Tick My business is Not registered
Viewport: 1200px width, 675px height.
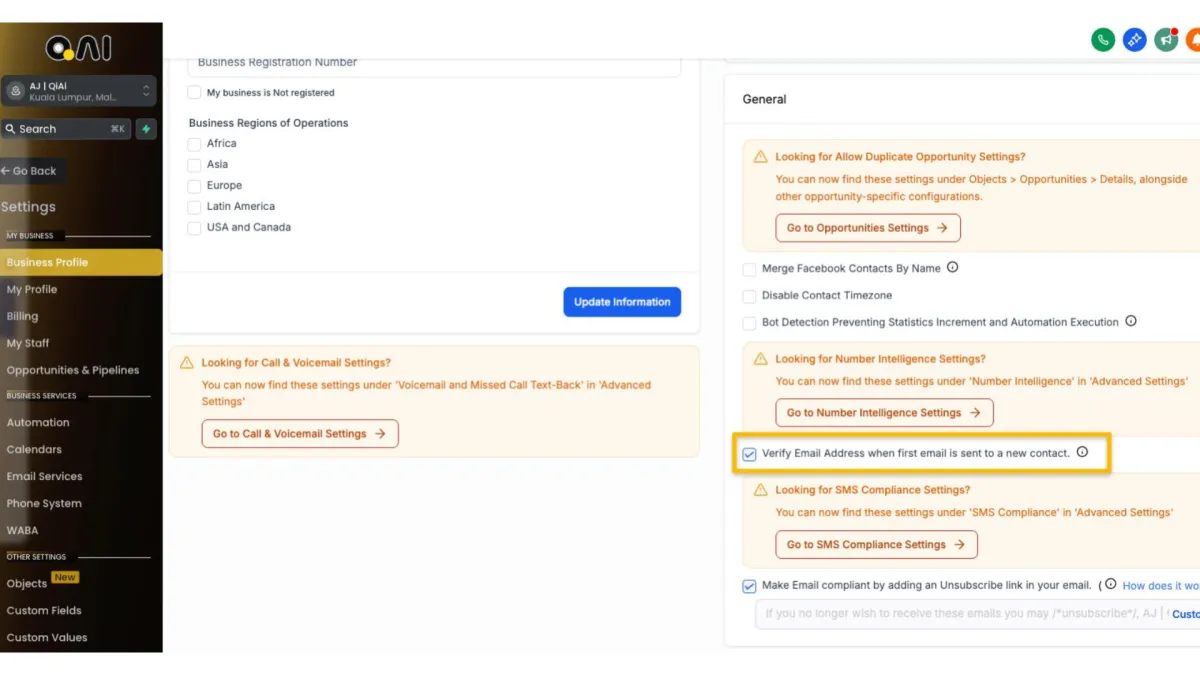pos(195,93)
